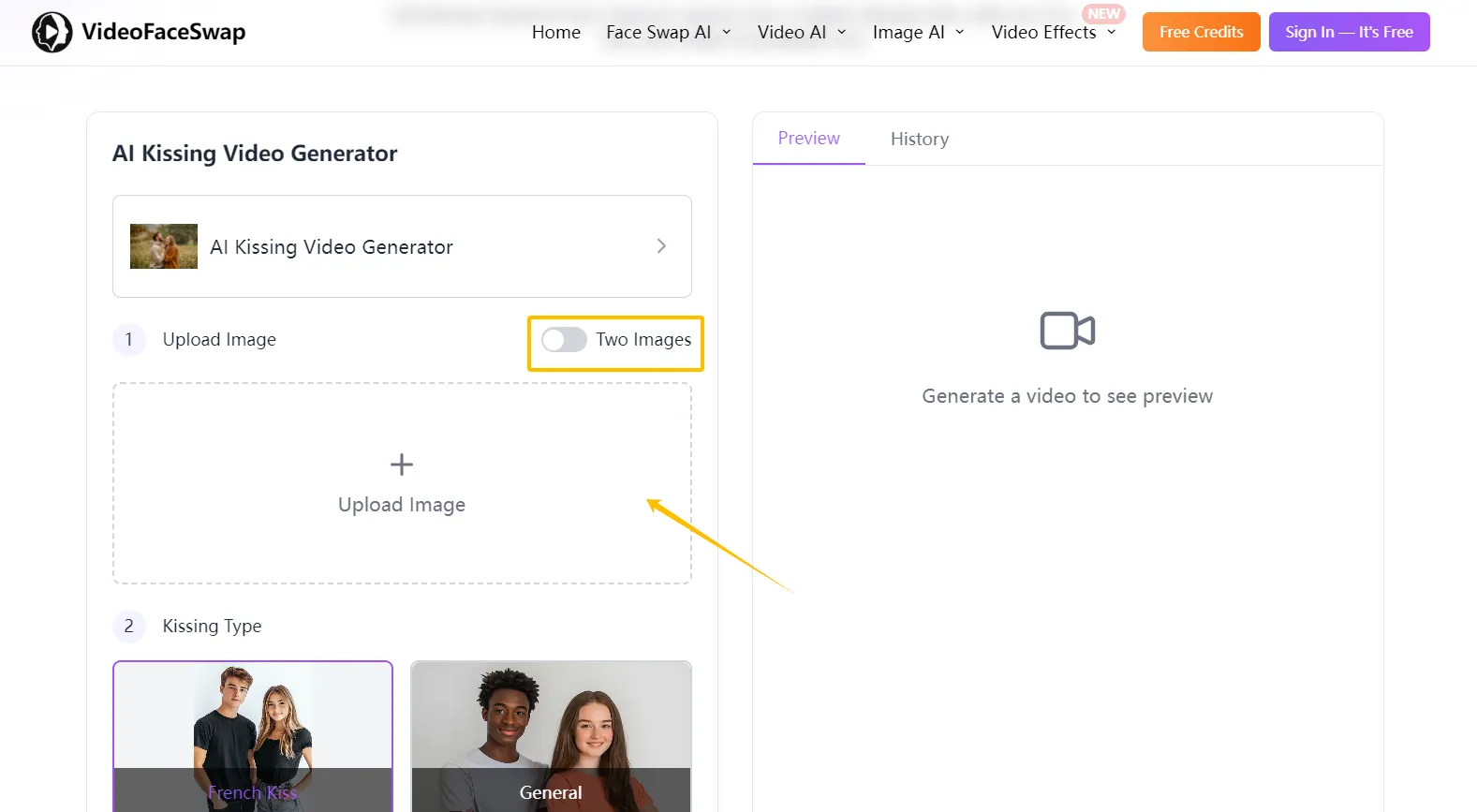
Task: Click step 2 number badge
Action: 129,626
